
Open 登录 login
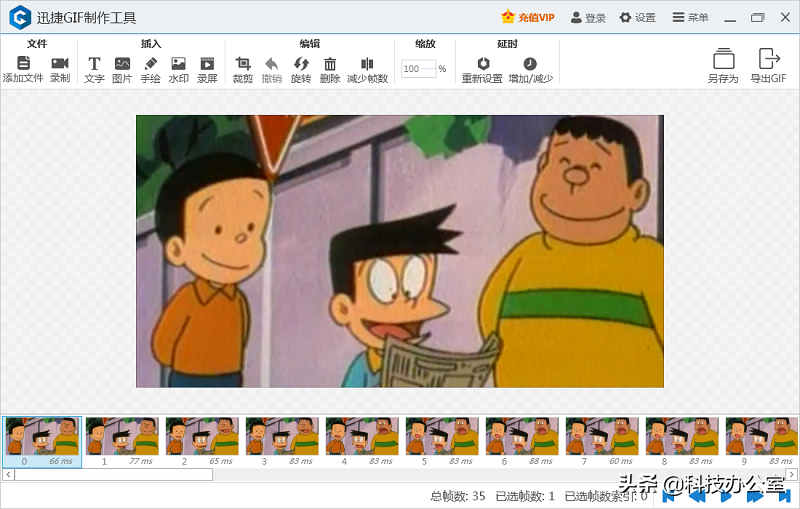588,18
